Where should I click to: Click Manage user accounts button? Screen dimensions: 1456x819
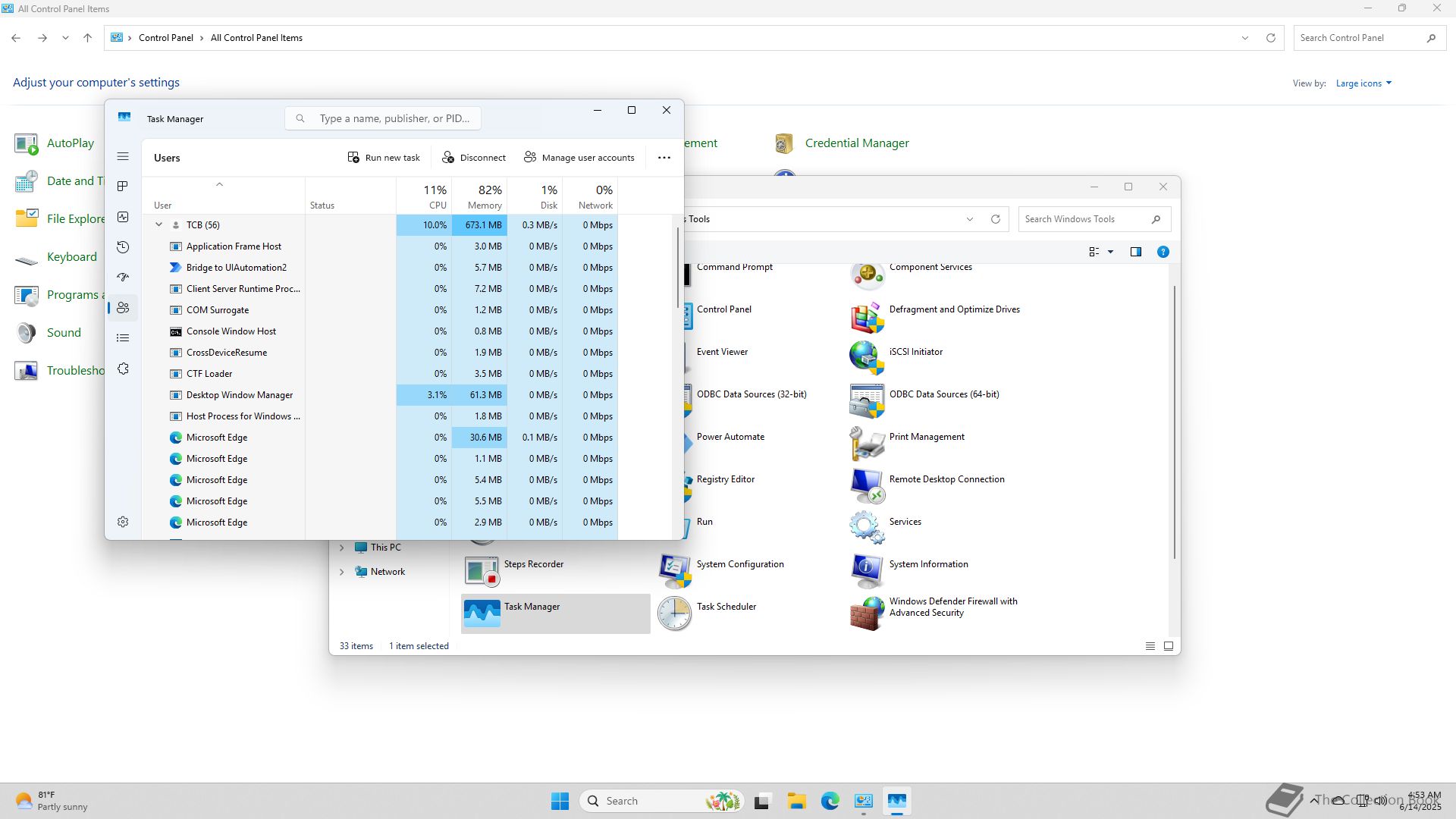[579, 158]
